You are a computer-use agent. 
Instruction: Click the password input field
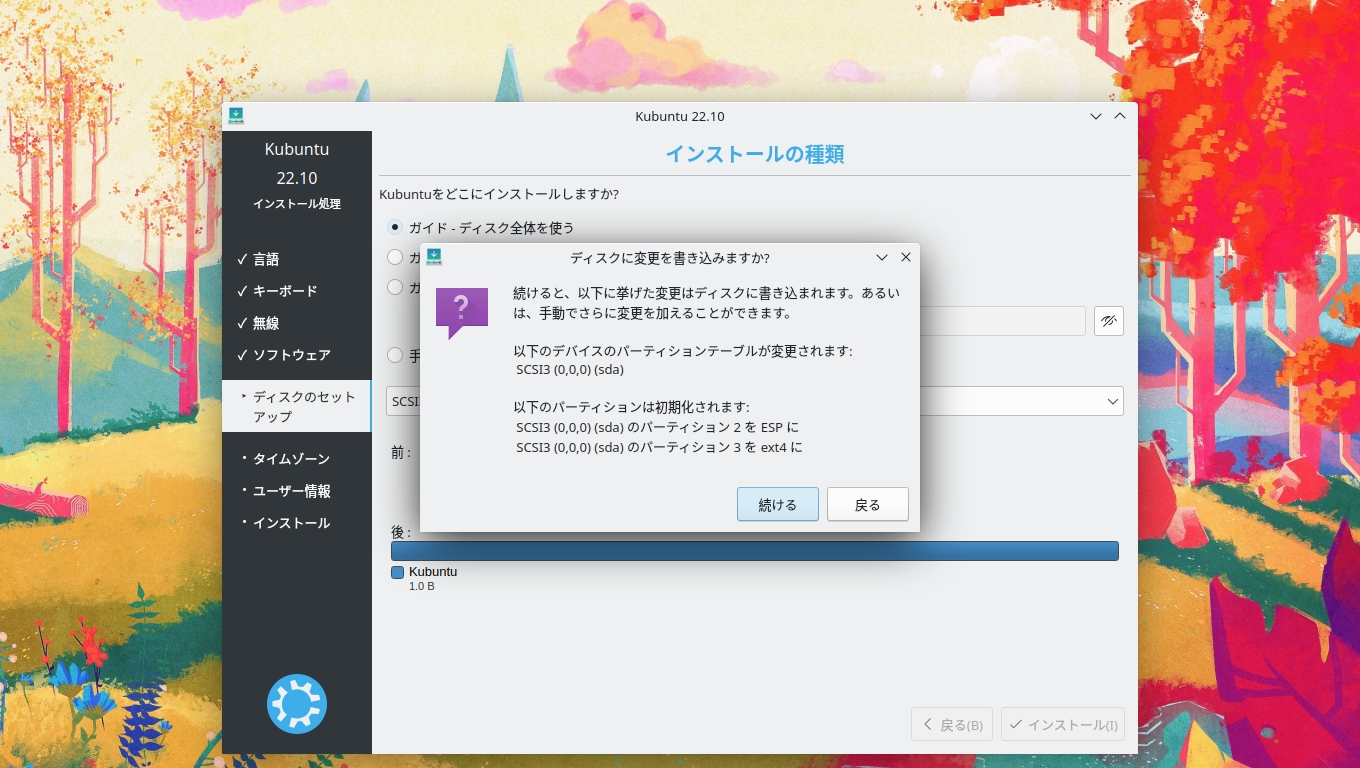pyautogui.click(x=1002, y=321)
